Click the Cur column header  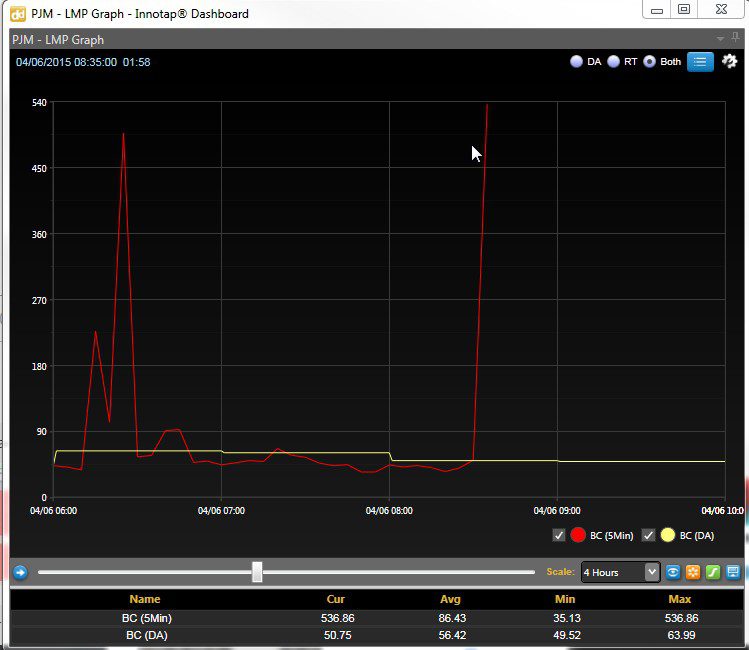(335, 599)
